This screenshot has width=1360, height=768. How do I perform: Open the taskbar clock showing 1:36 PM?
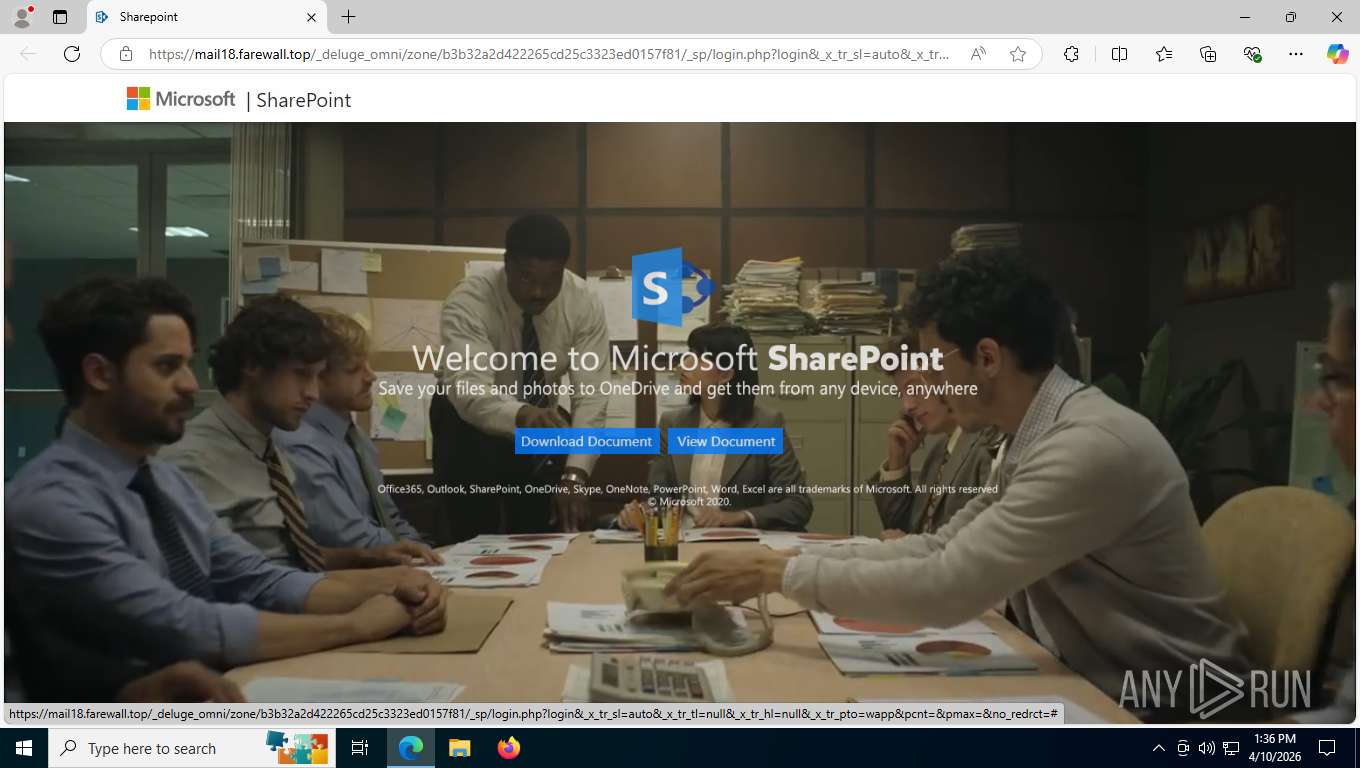[1274, 748]
